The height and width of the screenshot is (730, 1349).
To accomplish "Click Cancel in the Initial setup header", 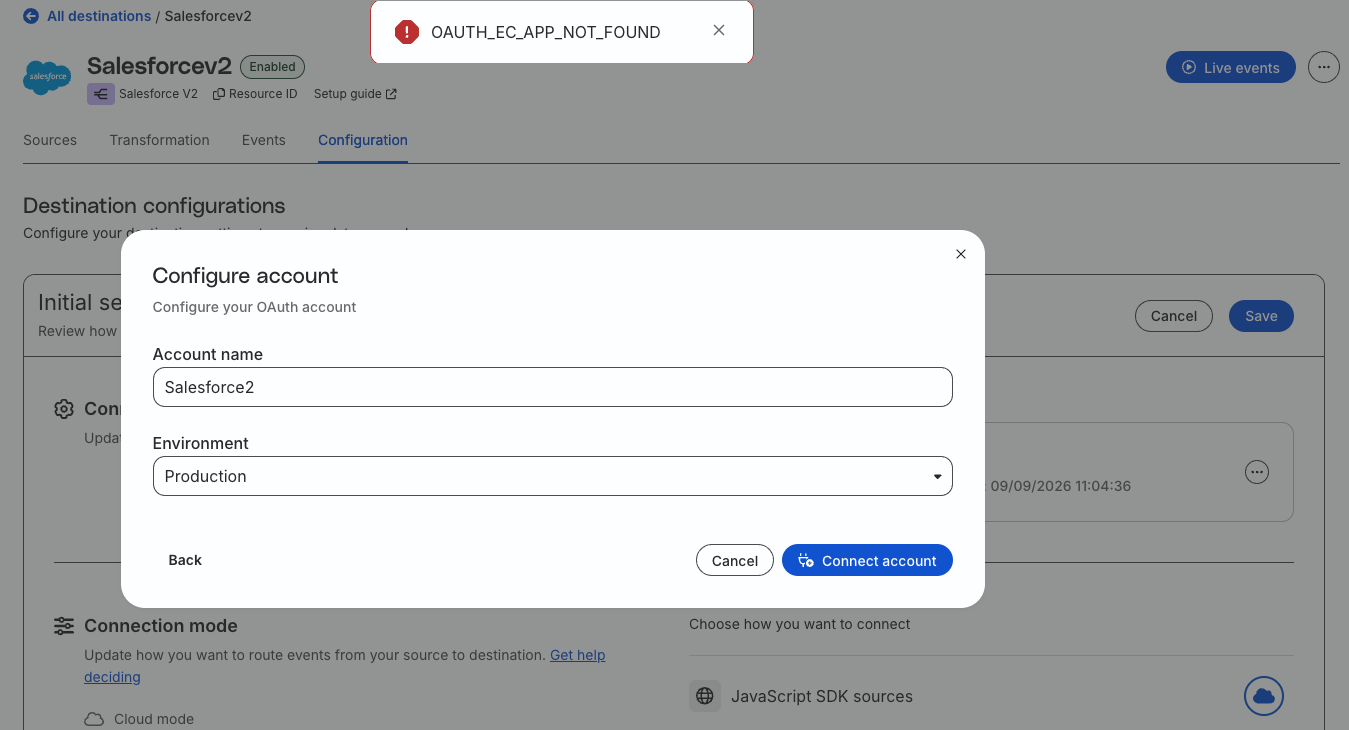I will pos(1174,316).
